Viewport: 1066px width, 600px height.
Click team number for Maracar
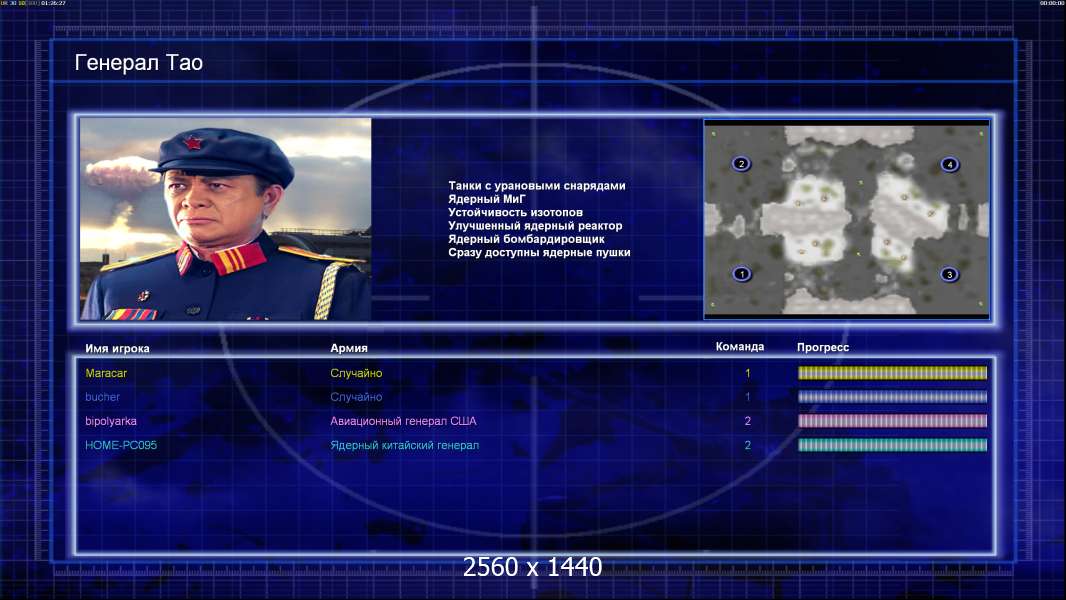pos(748,373)
